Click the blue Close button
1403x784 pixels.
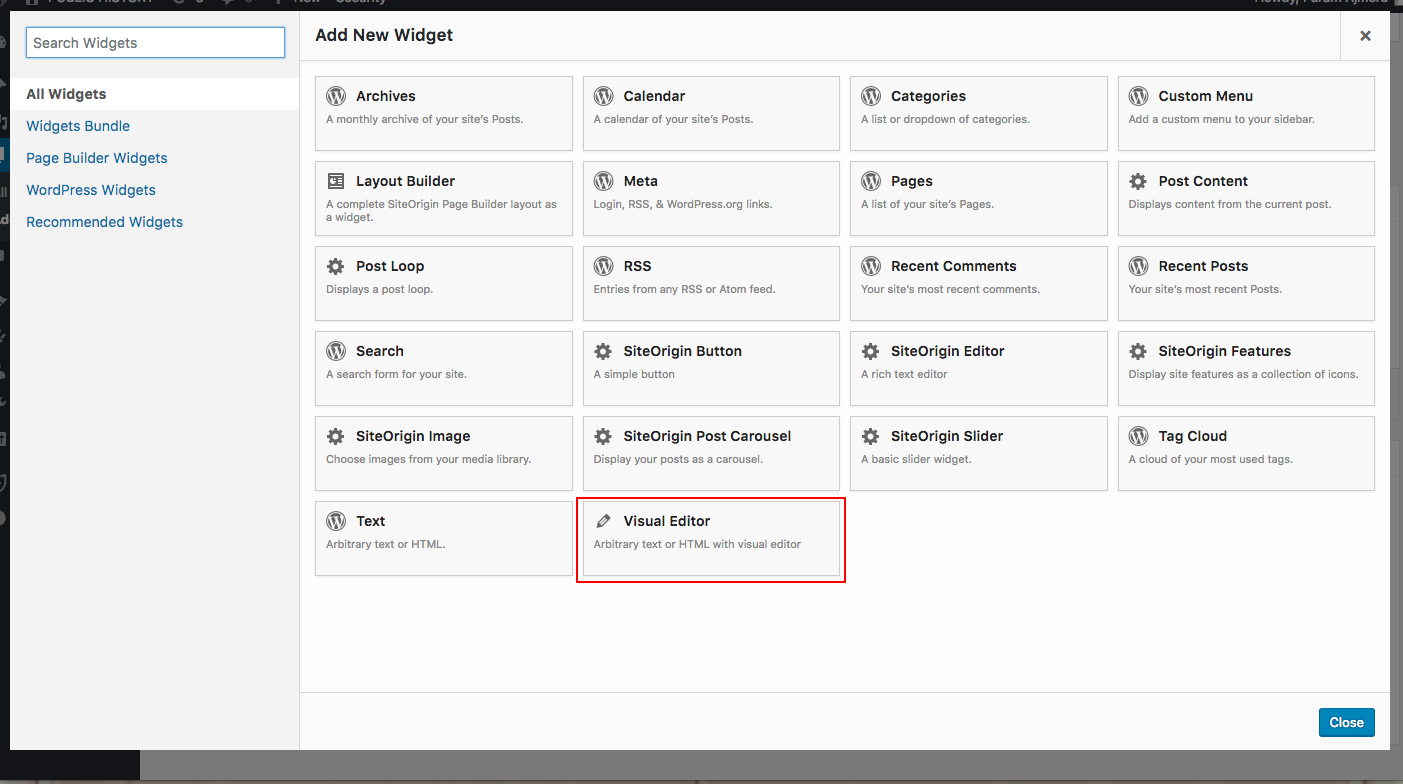[x=1346, y=722]
